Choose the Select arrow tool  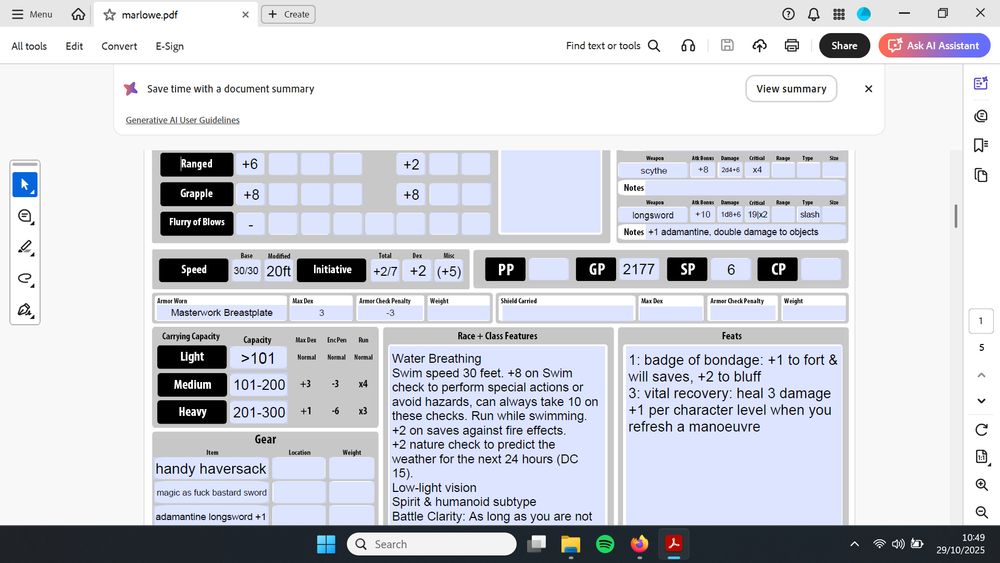pyautogui.click(x=25, y=185)
